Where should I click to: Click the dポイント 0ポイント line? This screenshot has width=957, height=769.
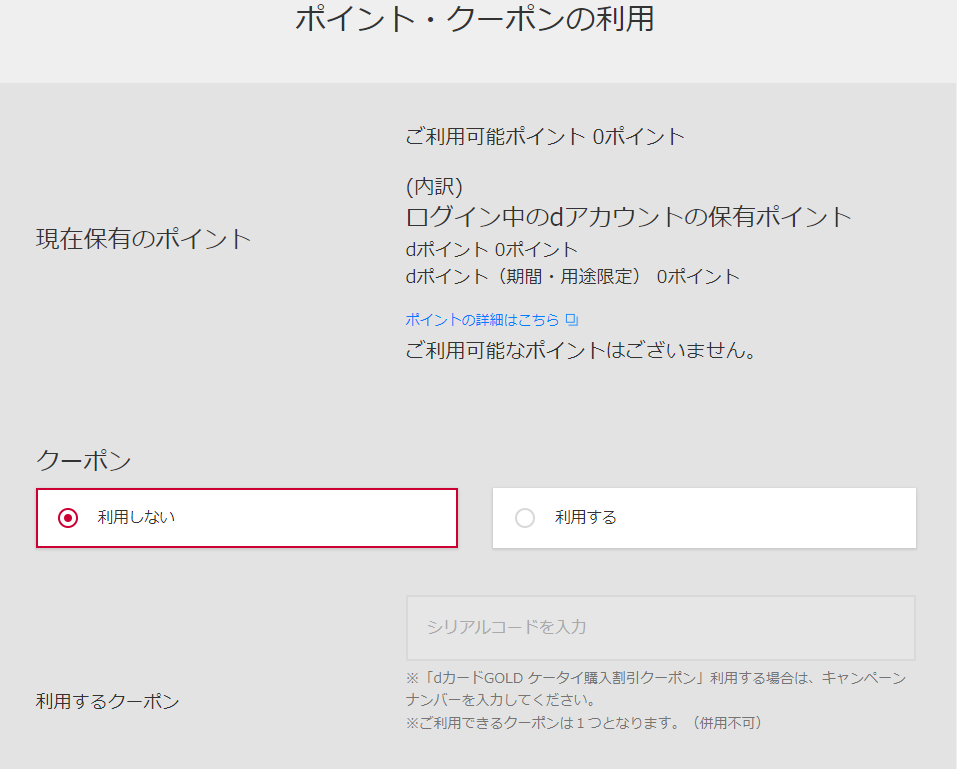(491, 250)
